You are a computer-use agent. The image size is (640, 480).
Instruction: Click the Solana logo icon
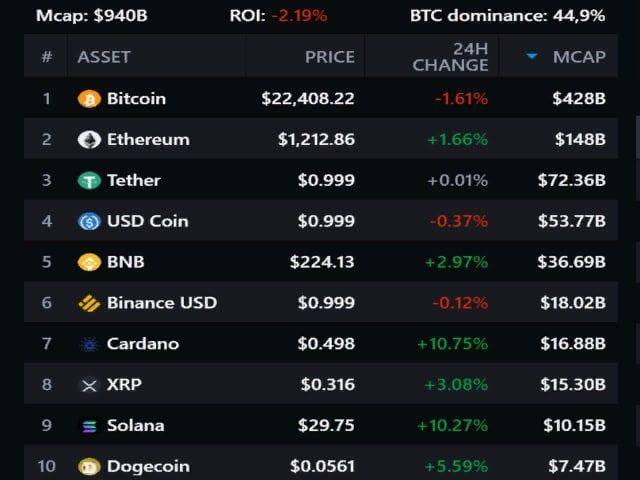[x=89, y=426]
